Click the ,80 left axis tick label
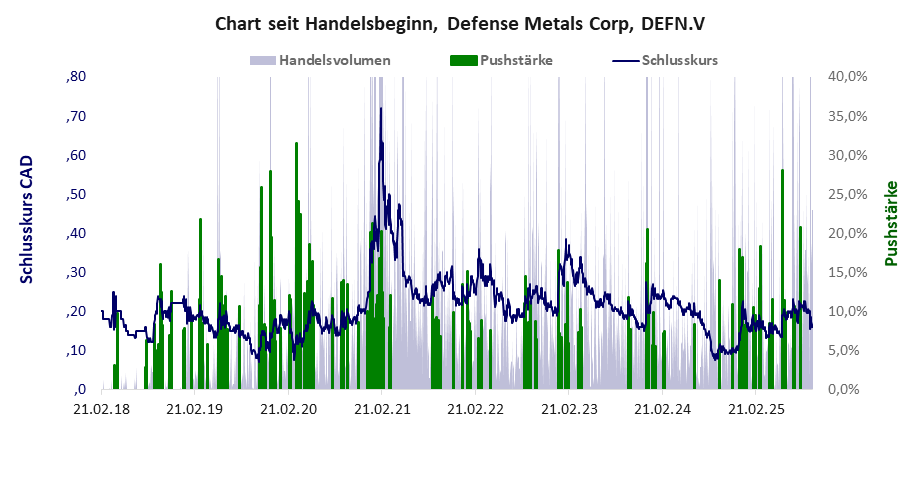This screenshot has width=920, height=479. pyautogui.click(x=77, y=77)
